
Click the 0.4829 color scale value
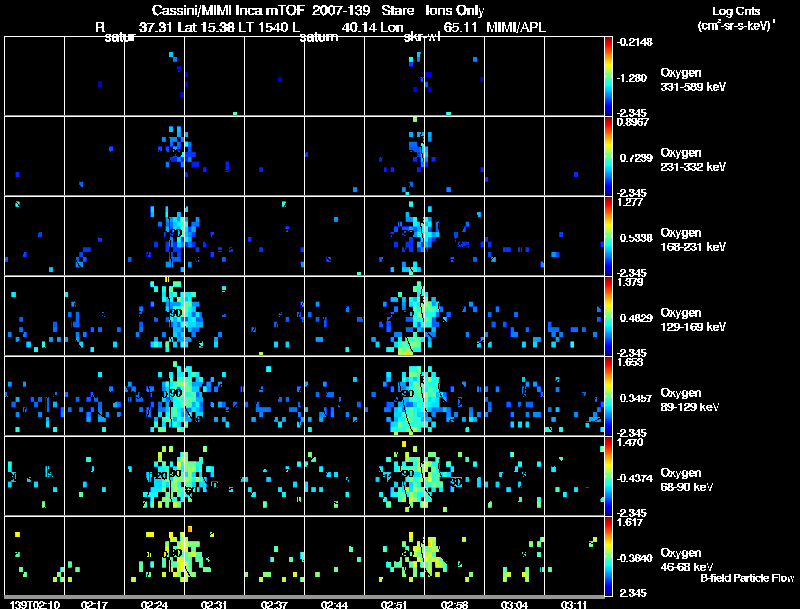click(x=636, y=318)
